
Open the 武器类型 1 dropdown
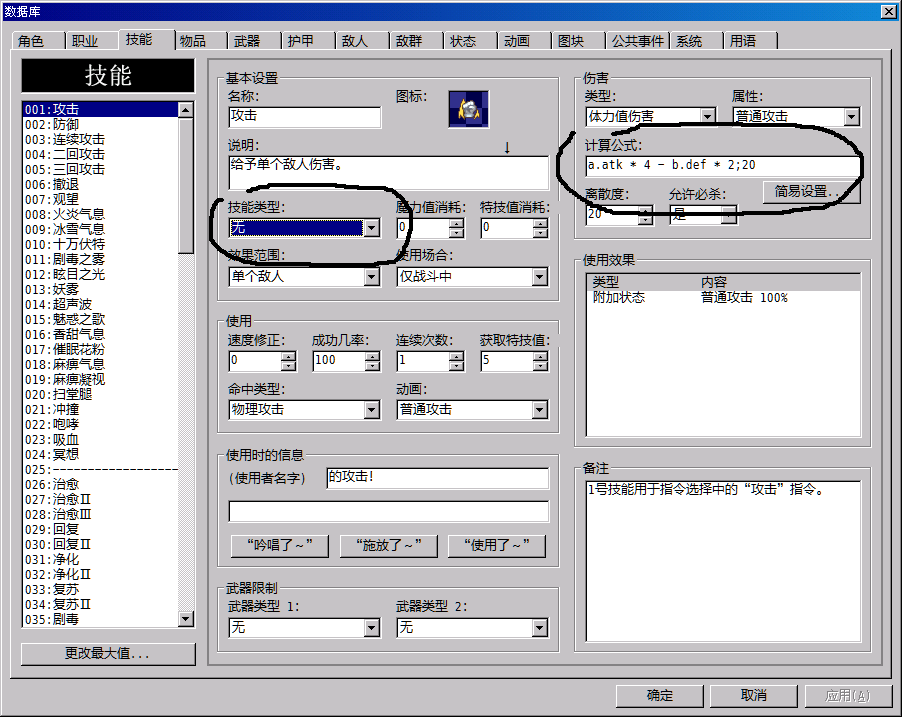coord(372,628)
